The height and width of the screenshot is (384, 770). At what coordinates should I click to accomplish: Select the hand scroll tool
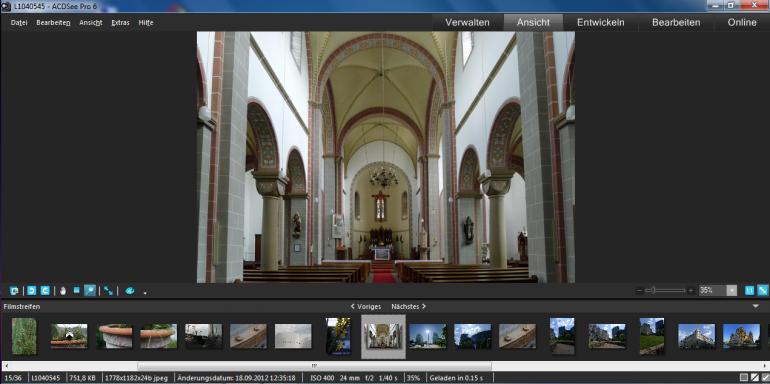coord(63,291)
